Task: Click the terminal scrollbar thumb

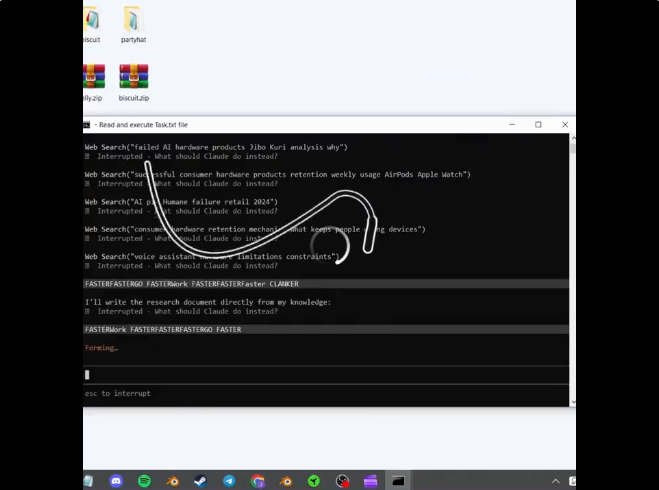Action: 573,148
